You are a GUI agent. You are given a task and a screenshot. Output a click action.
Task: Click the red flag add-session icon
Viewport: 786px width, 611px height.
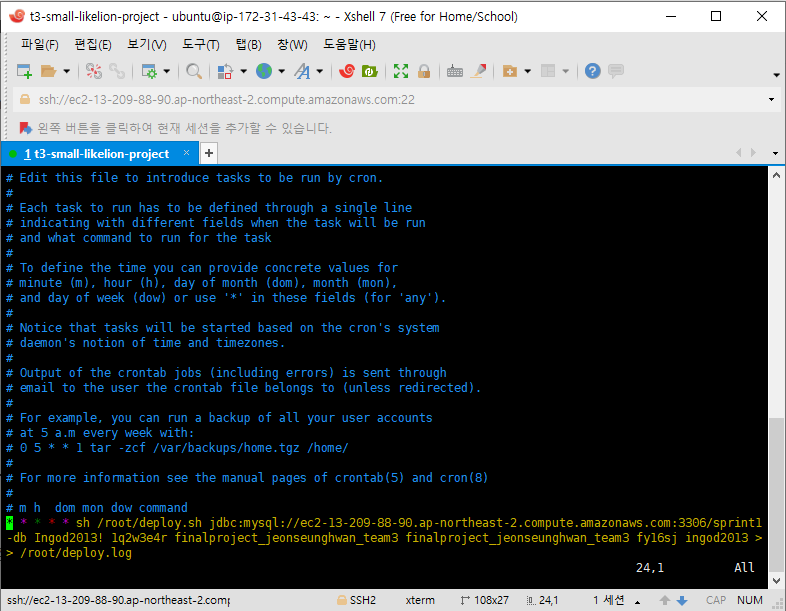(x=25, y=128)
